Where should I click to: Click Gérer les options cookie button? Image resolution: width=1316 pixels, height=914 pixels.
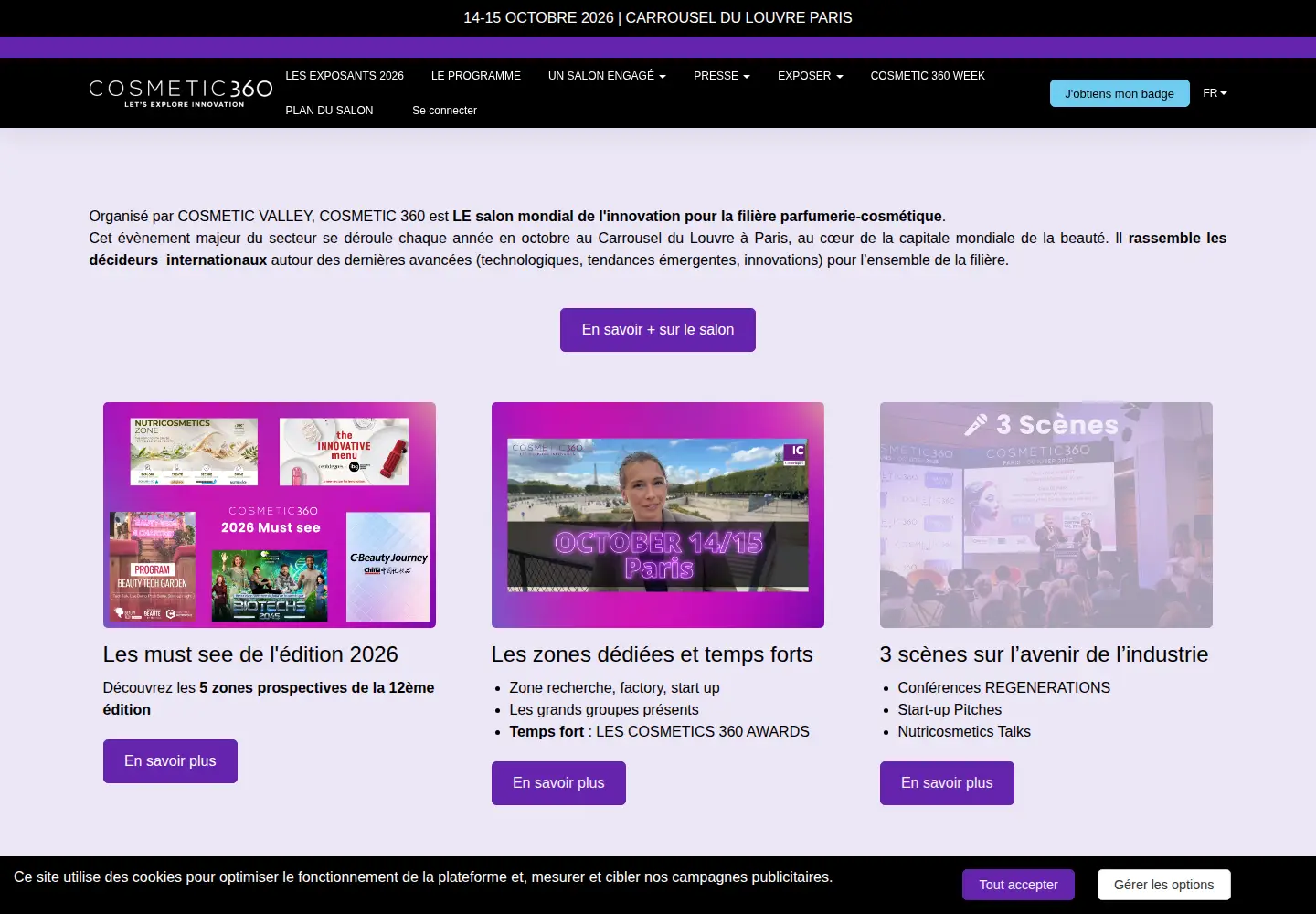click(x=1164, y=885)
